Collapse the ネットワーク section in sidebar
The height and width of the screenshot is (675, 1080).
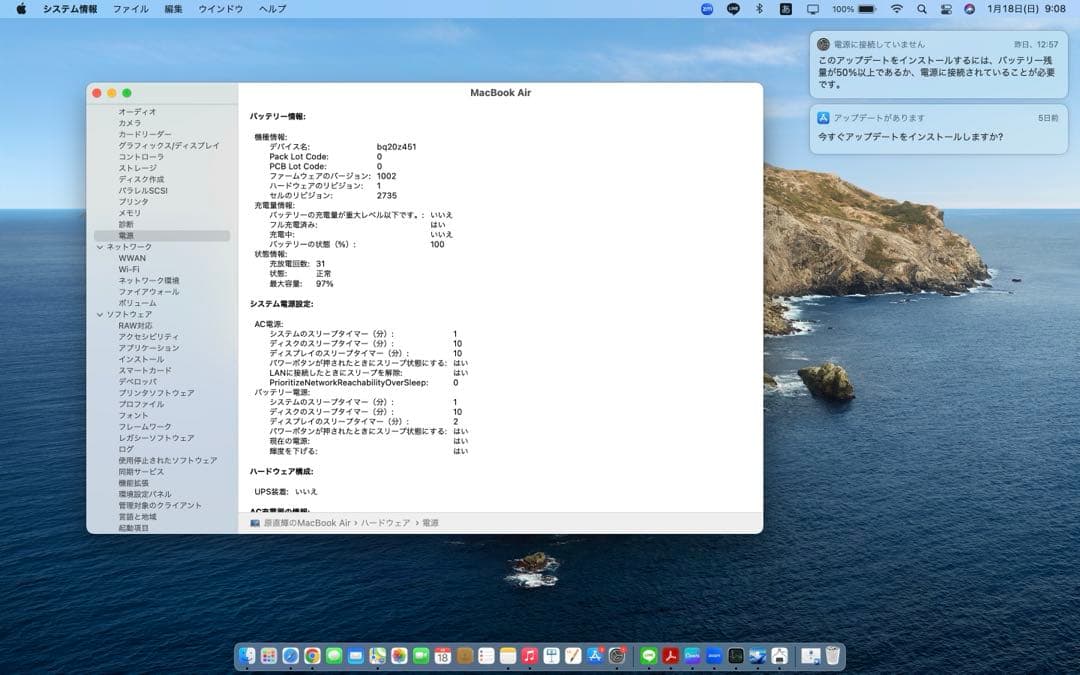(x=100, y=246)
